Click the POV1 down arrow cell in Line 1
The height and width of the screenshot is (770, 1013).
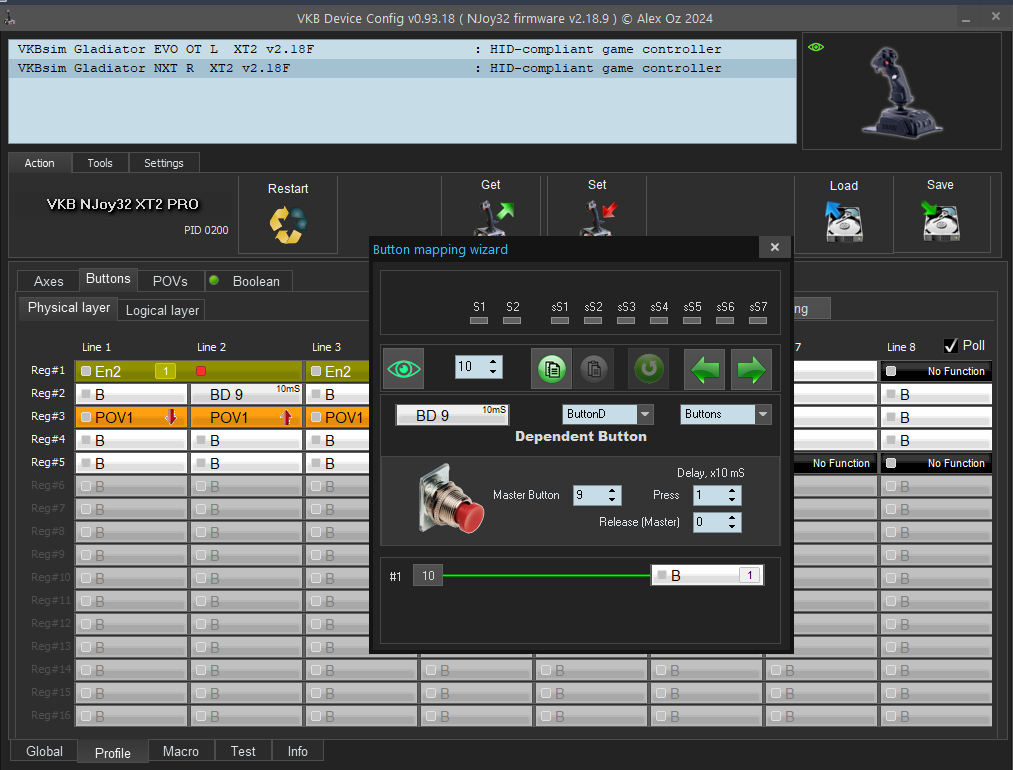pyautogui.click(x=132, y=417)
